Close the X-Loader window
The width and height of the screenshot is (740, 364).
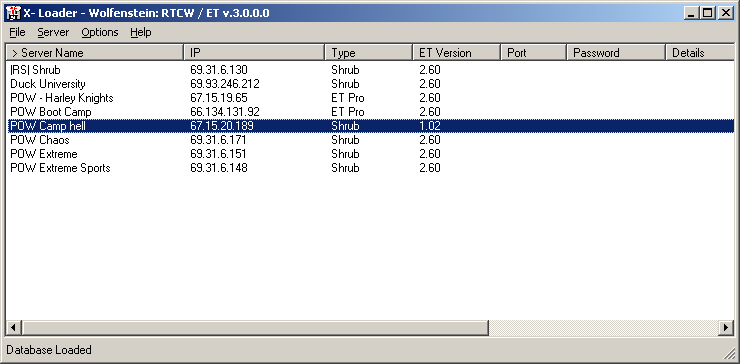coord(725,13)
